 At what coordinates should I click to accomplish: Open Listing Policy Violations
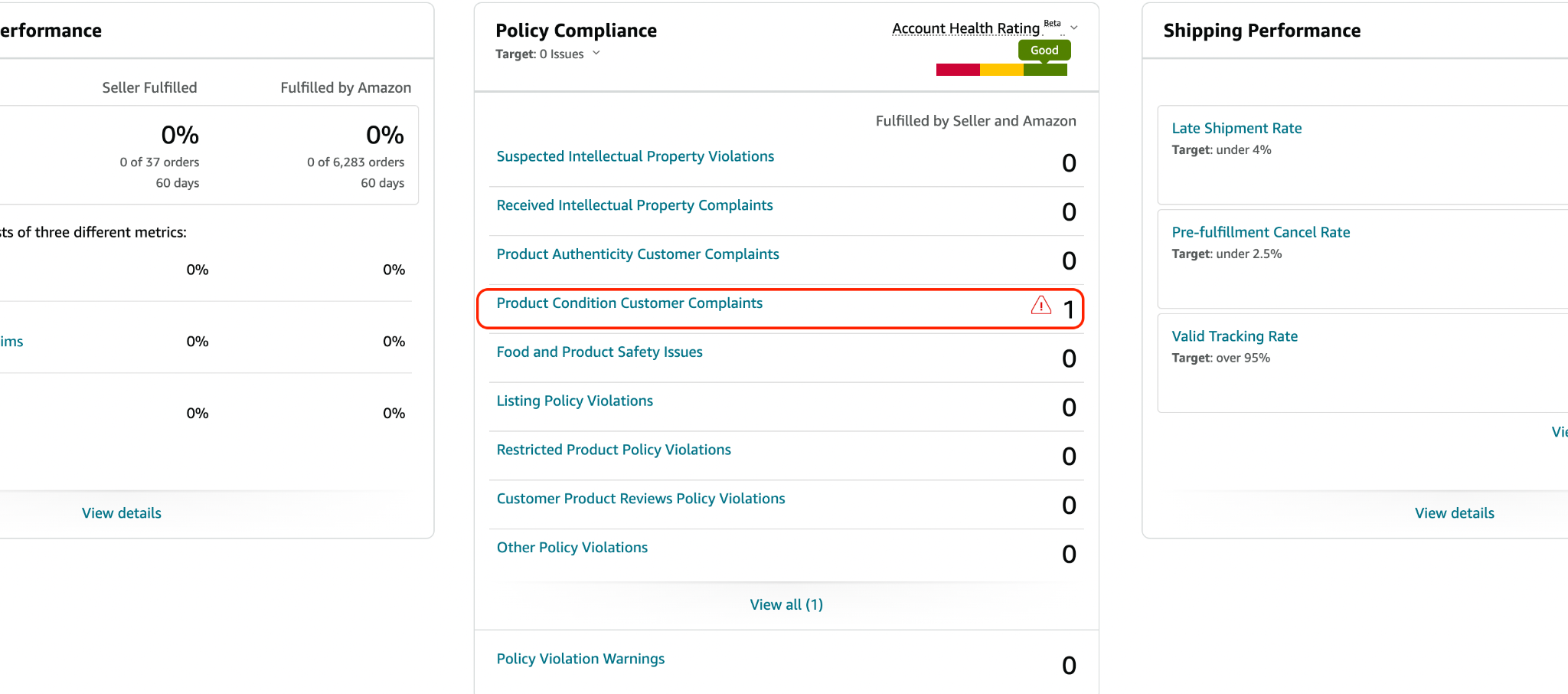coord(574,401)
